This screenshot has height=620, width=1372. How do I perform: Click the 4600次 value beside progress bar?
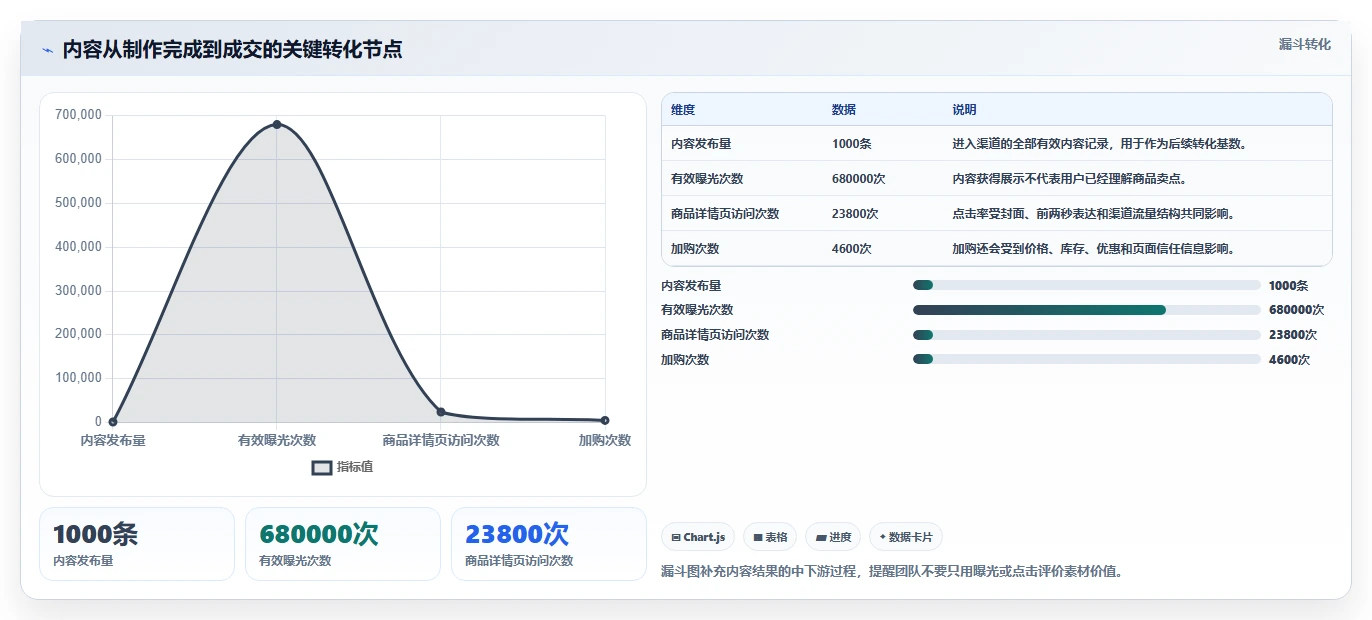1289,360
